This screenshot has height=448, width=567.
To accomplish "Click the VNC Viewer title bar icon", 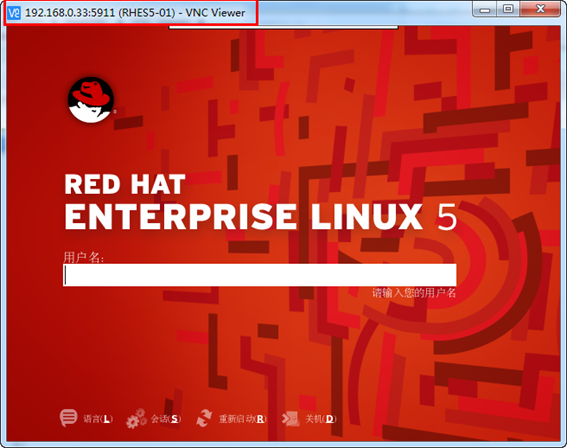I will pyautogui.click(x=14, y=13).
